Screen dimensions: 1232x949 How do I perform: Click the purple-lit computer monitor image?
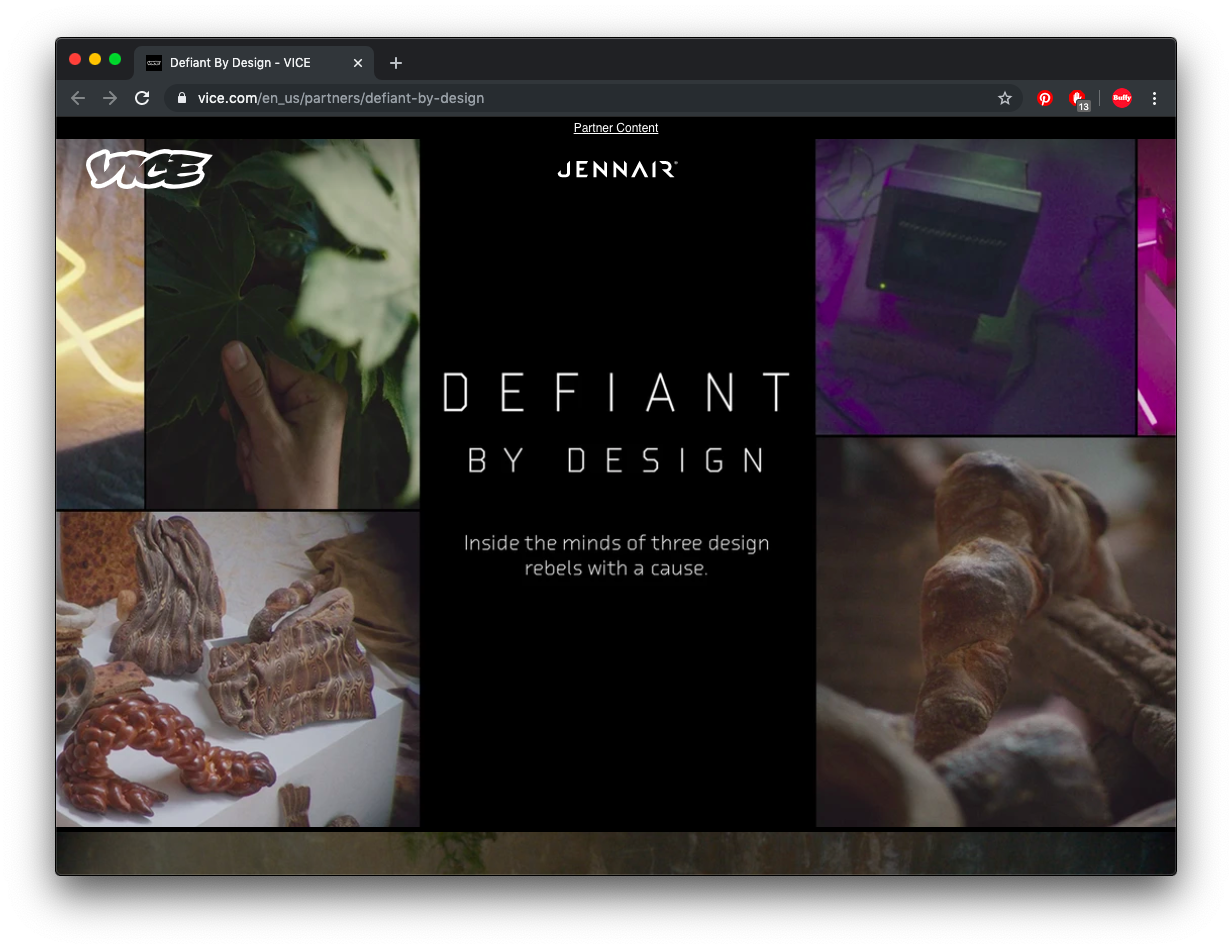pyautogui.click(x=975, y=287)
